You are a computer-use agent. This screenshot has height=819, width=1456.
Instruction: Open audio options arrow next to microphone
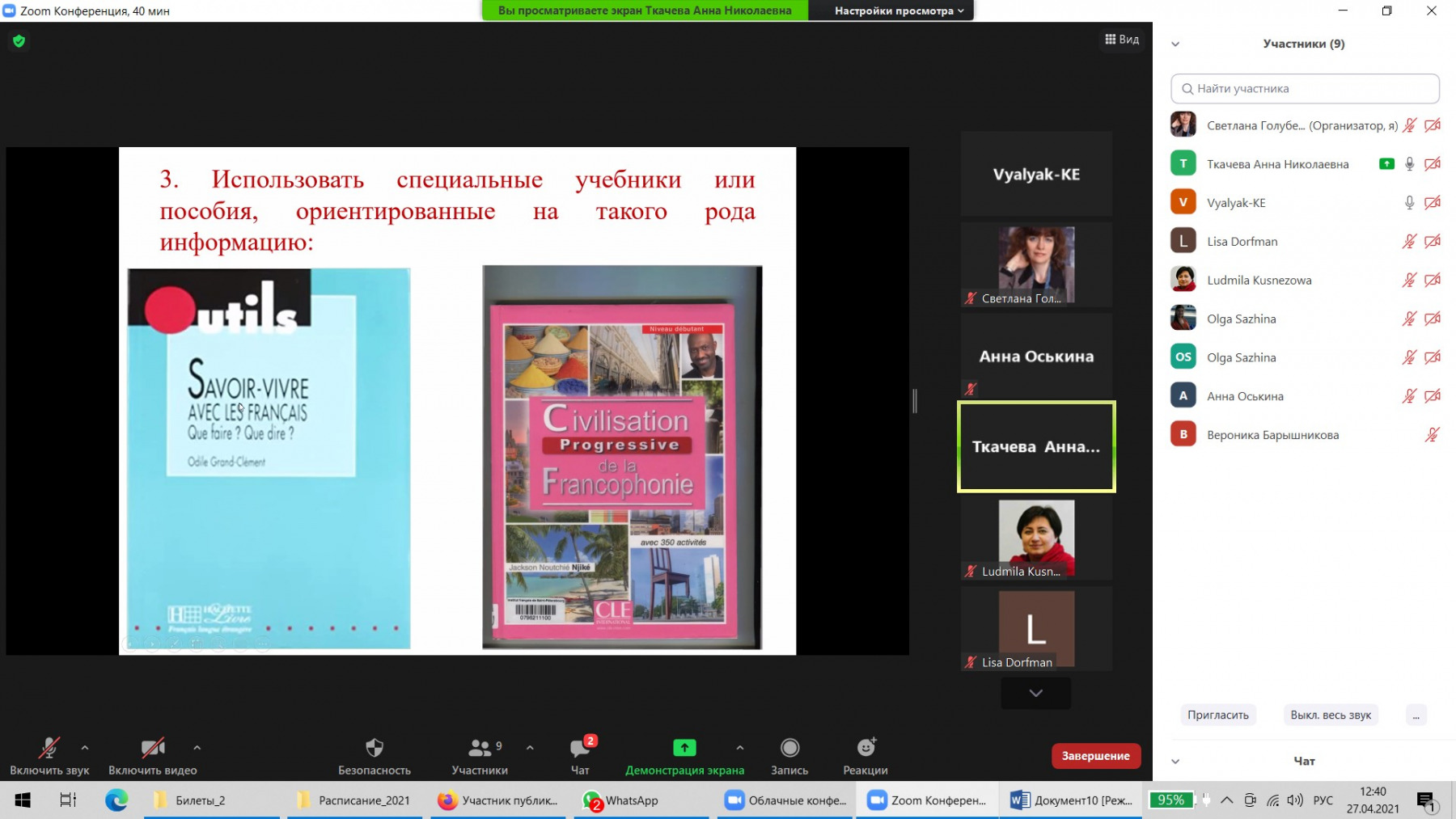click(x=85, y=748)
